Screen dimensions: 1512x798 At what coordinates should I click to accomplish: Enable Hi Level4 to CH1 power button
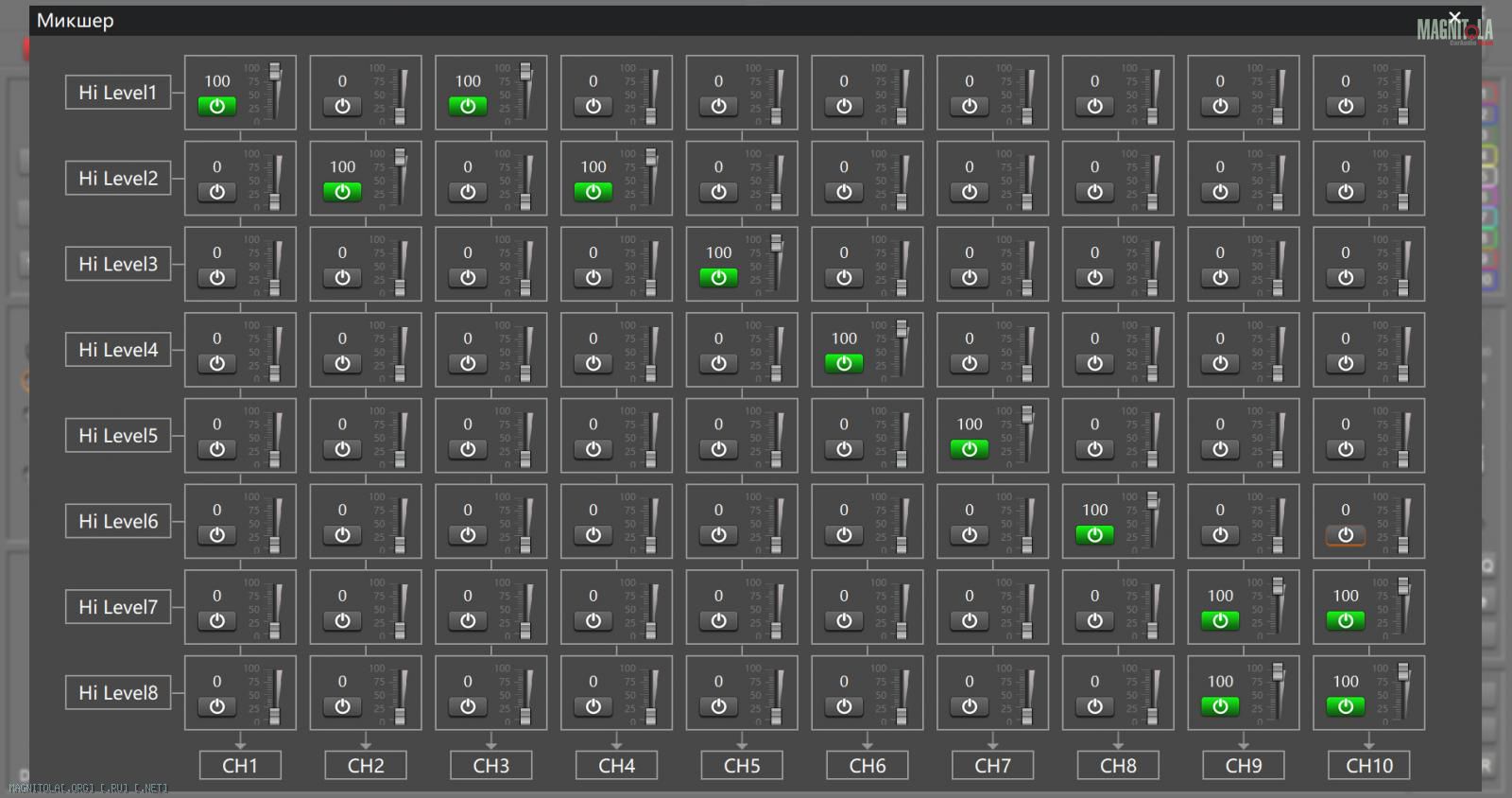click(217, 363)
